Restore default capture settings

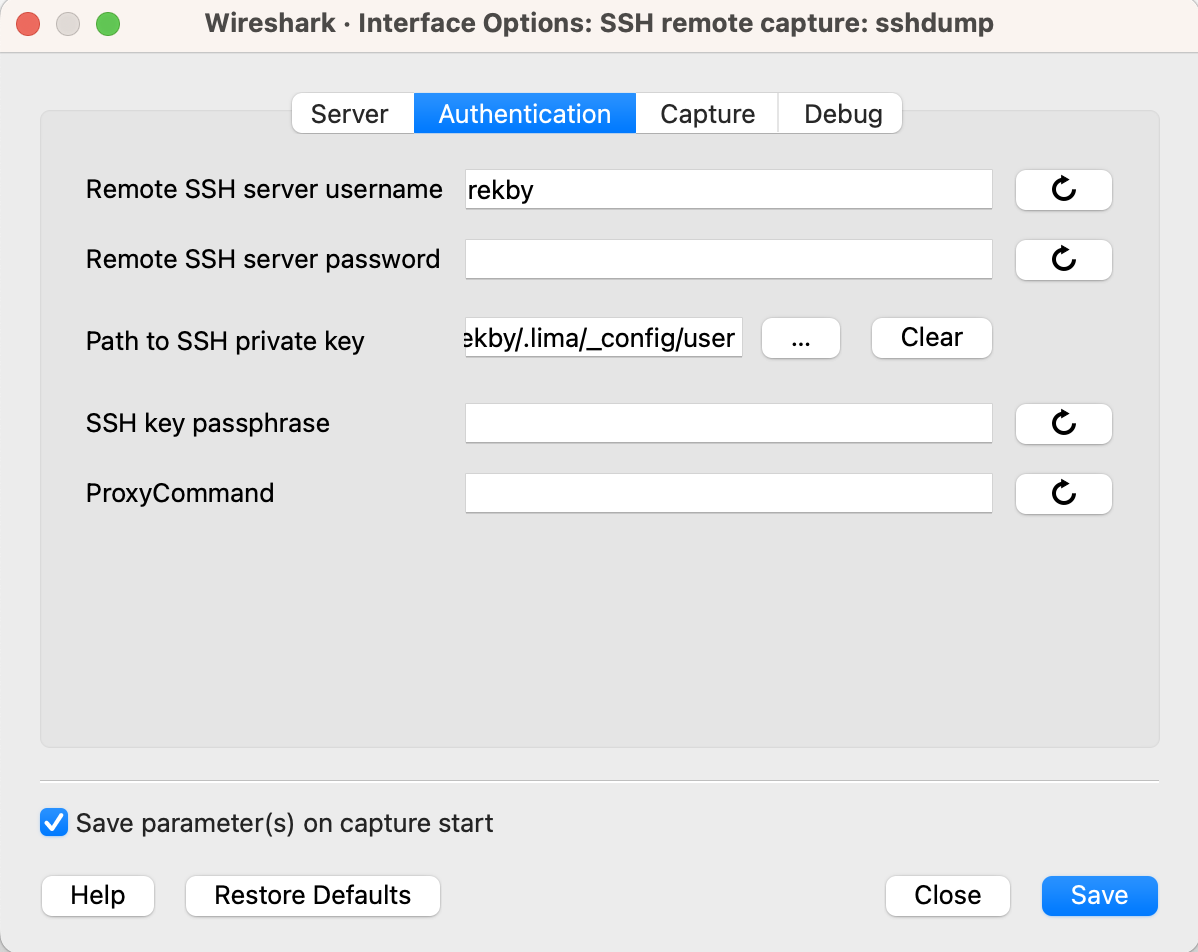[x=312, y=896]
